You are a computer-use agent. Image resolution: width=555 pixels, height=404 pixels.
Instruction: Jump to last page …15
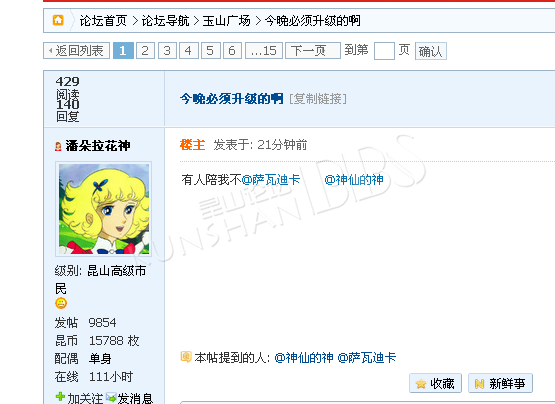[x=263, y=51]
